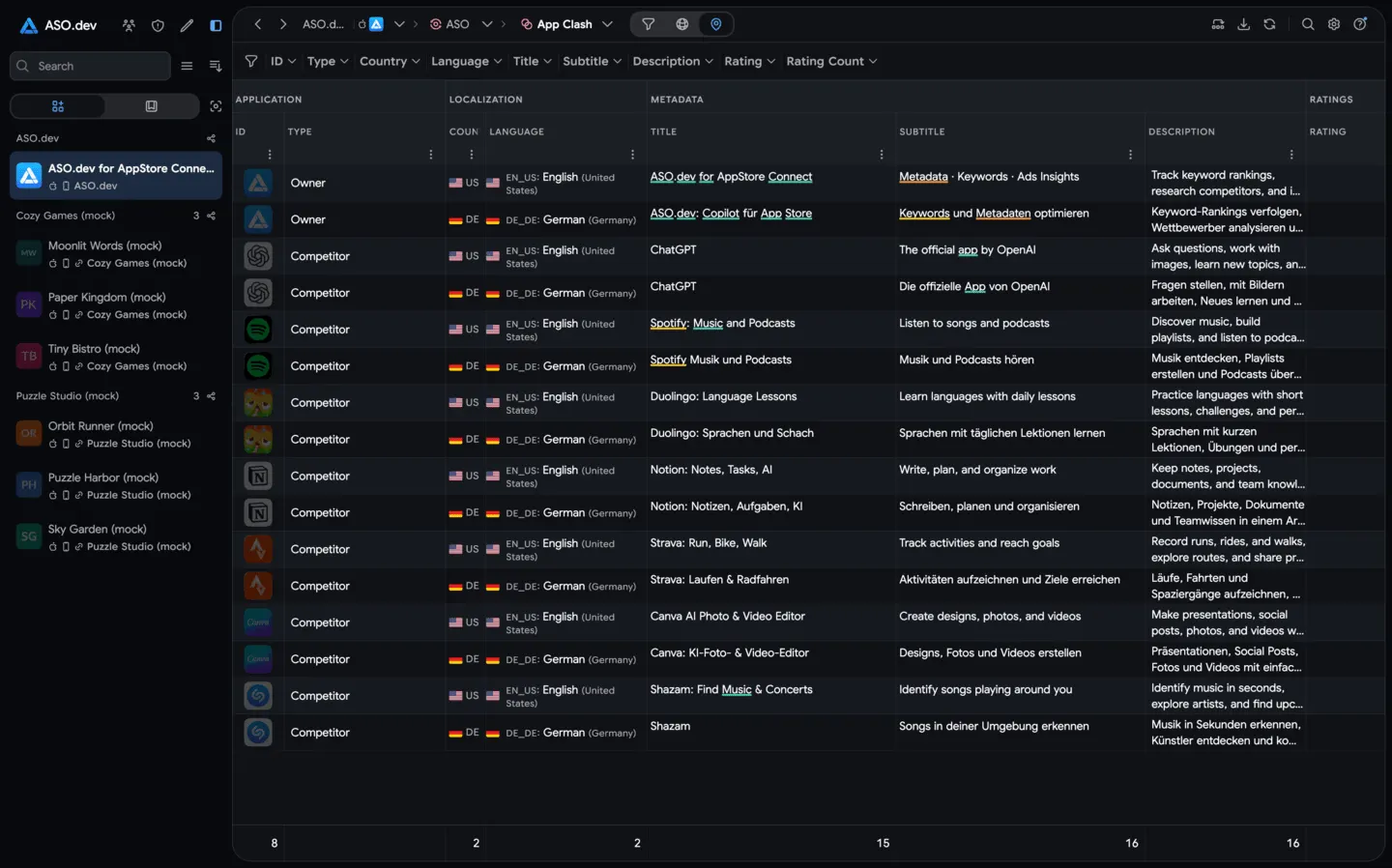Open settings with the gear icon
The width and height of the screenshot is (1392, 868).
click(1334, 24)
